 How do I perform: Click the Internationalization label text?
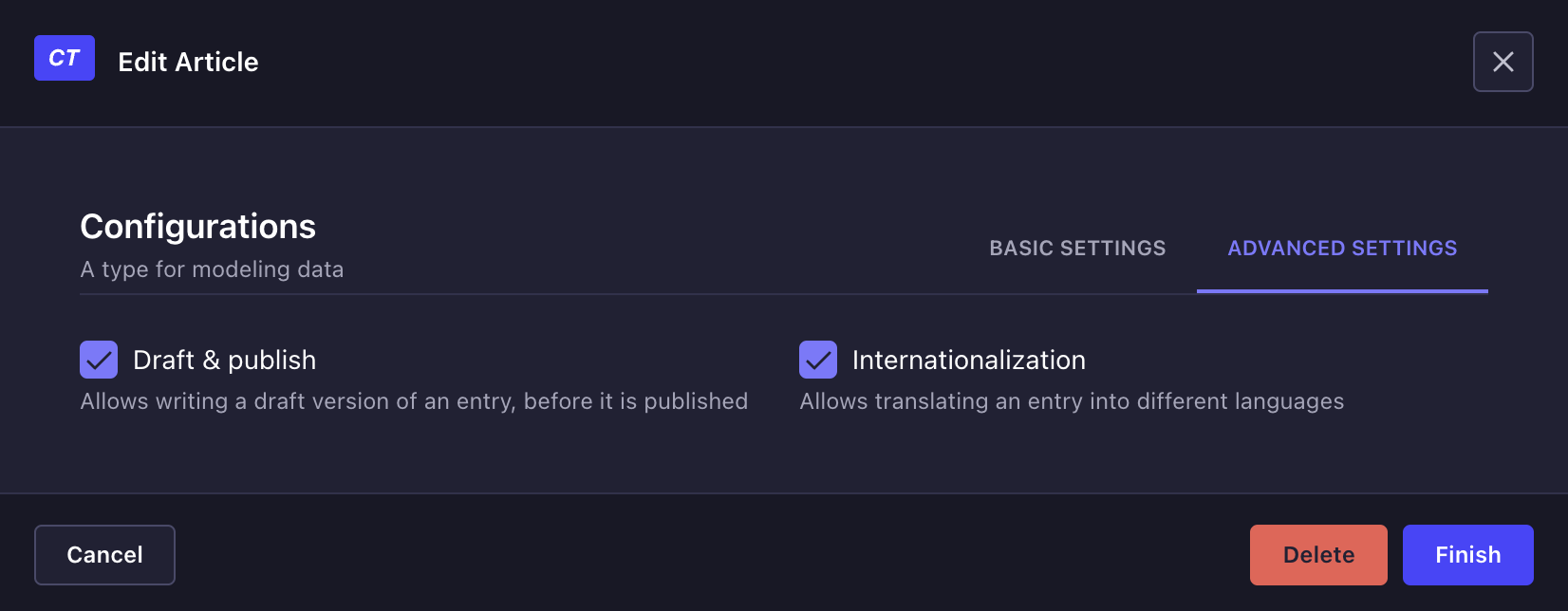[x=968, y=360]
